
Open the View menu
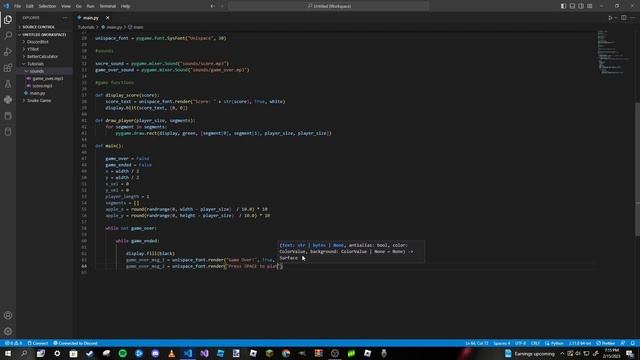pos(66,6)
